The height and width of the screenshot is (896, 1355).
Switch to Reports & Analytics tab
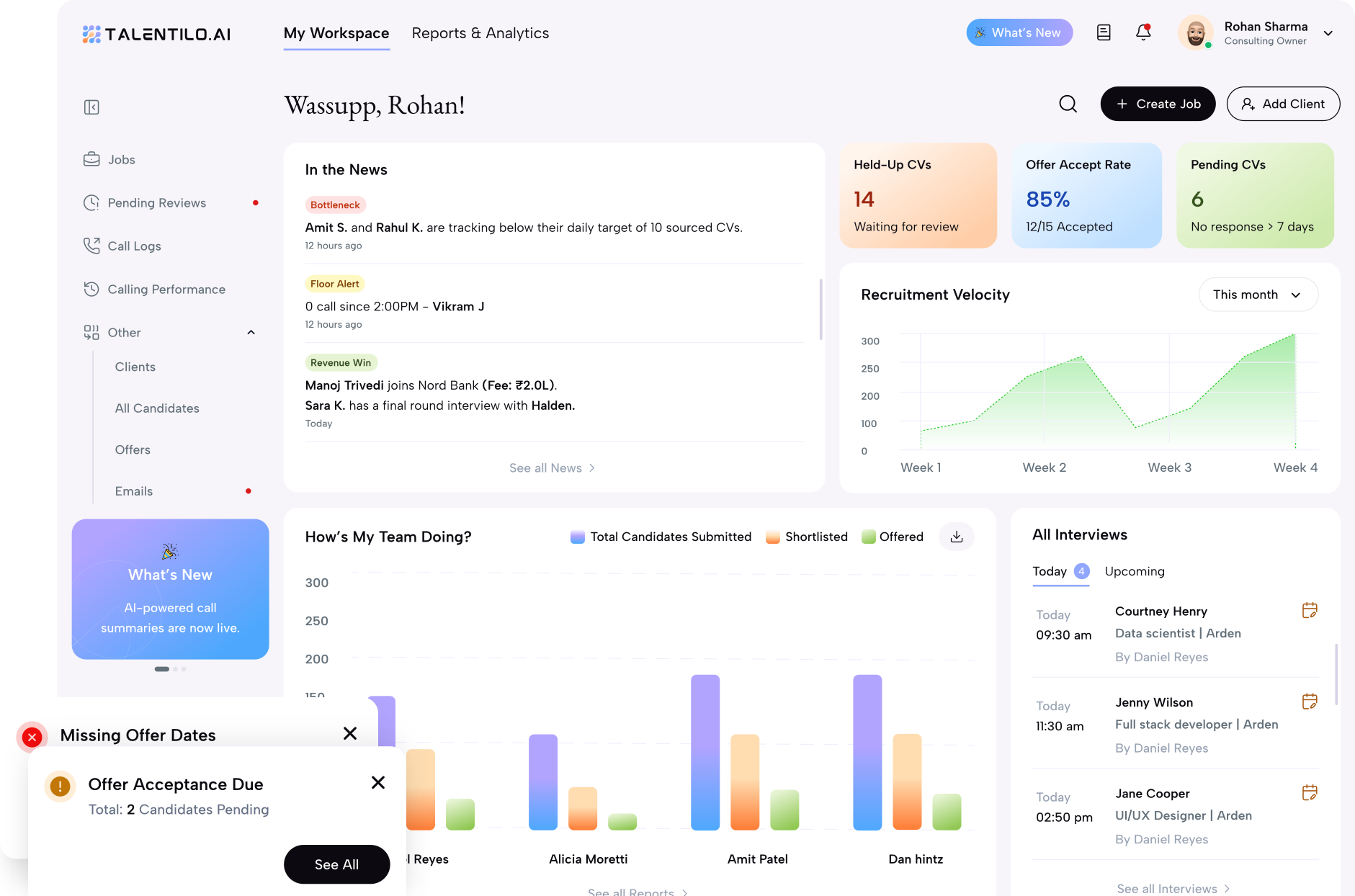pos(480,33)
